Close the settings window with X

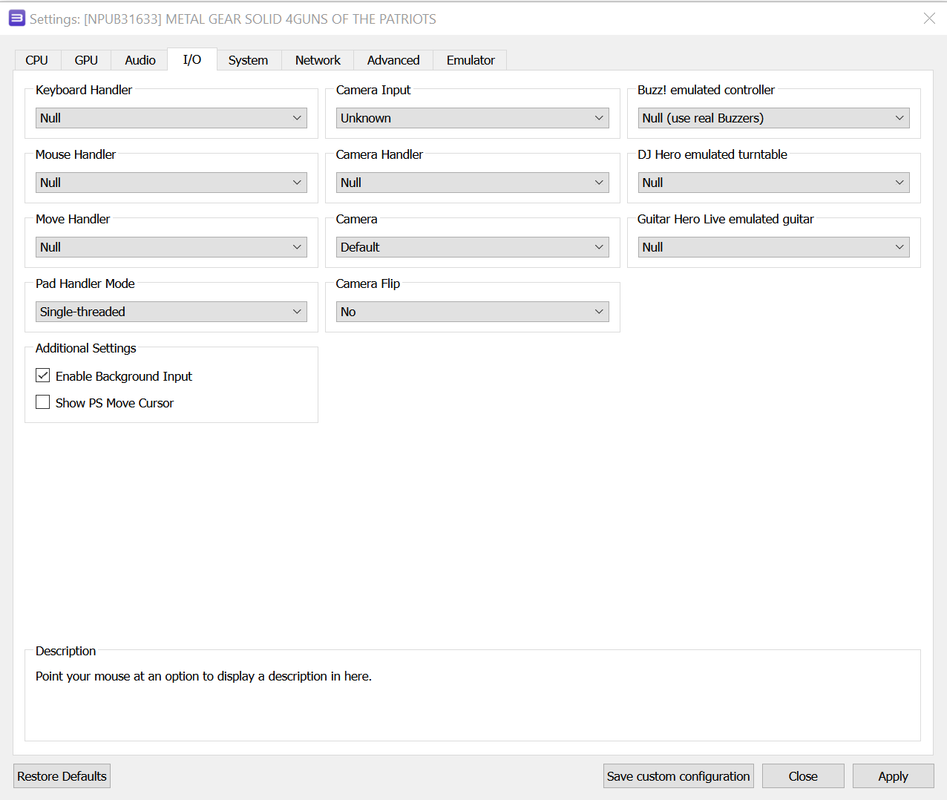(x=929, y=19)
